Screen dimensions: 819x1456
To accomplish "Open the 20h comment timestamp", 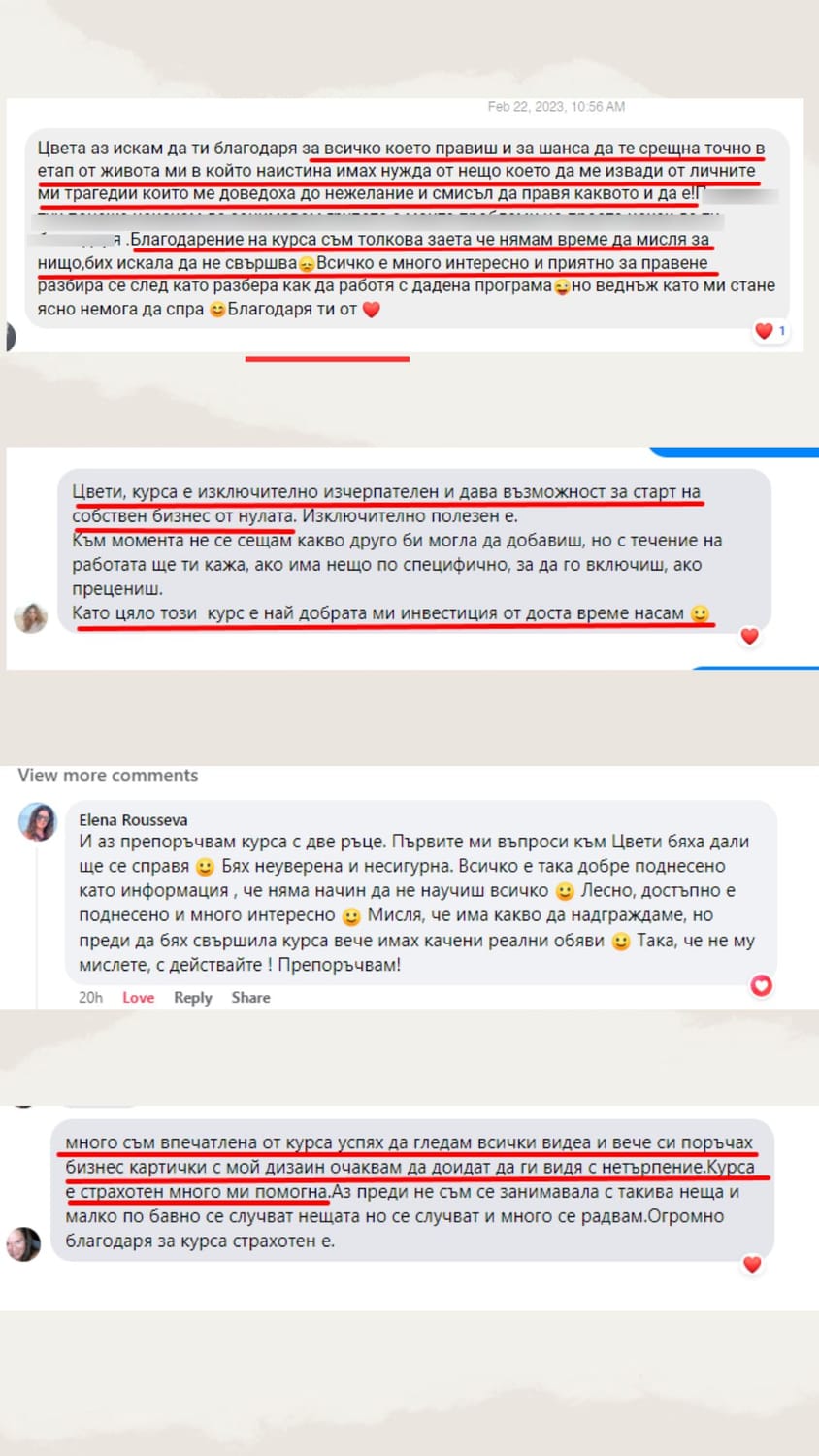I will pyautogui.click(x=90, y=998).
